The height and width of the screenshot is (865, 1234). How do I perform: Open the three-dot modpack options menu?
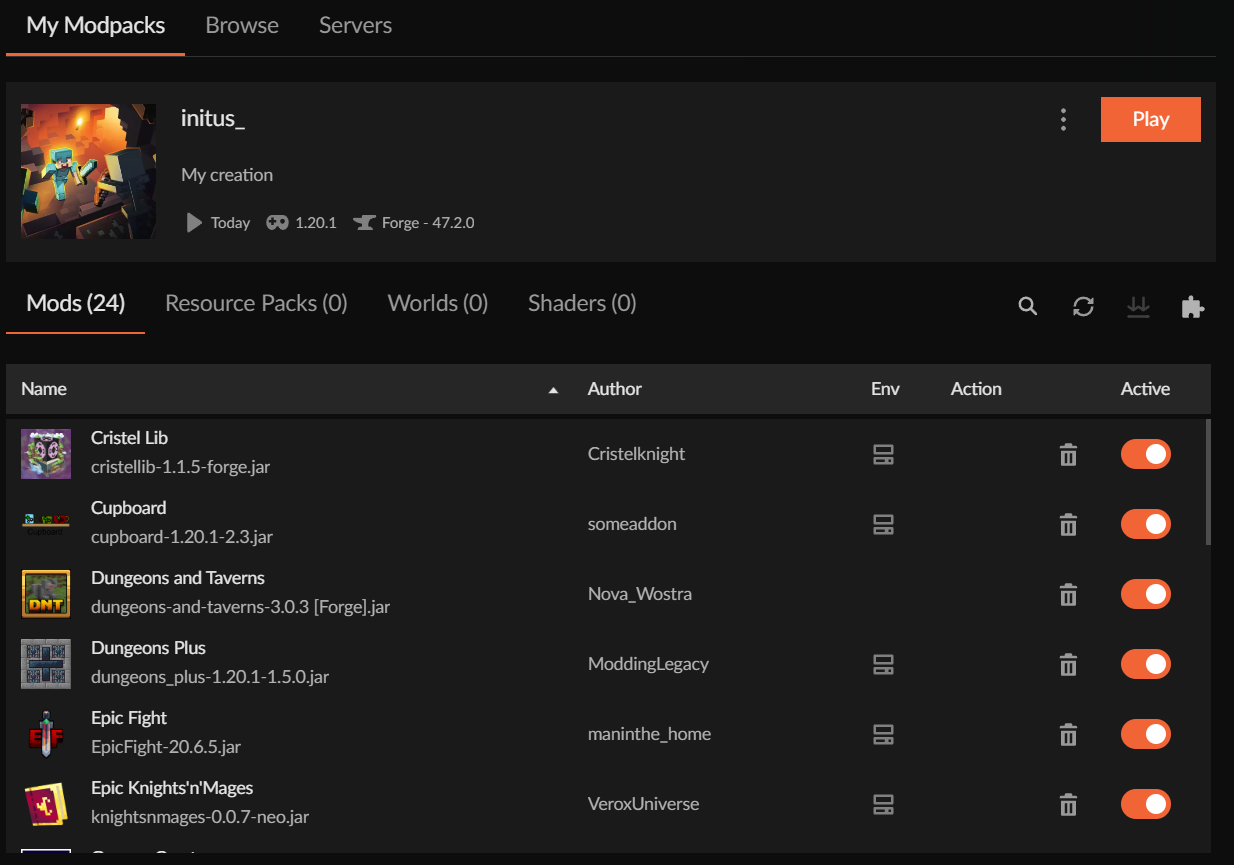[x=1063, y=120]
